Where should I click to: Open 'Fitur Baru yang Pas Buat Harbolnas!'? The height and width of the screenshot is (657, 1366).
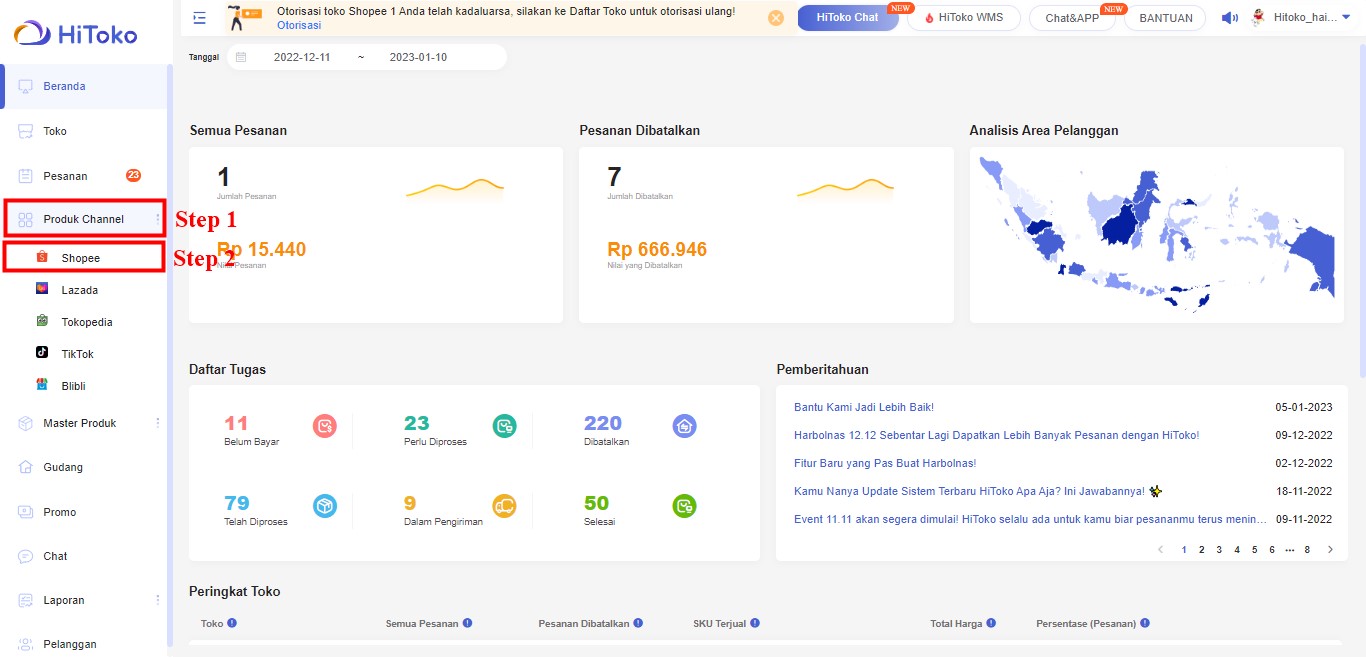point(885,463)
